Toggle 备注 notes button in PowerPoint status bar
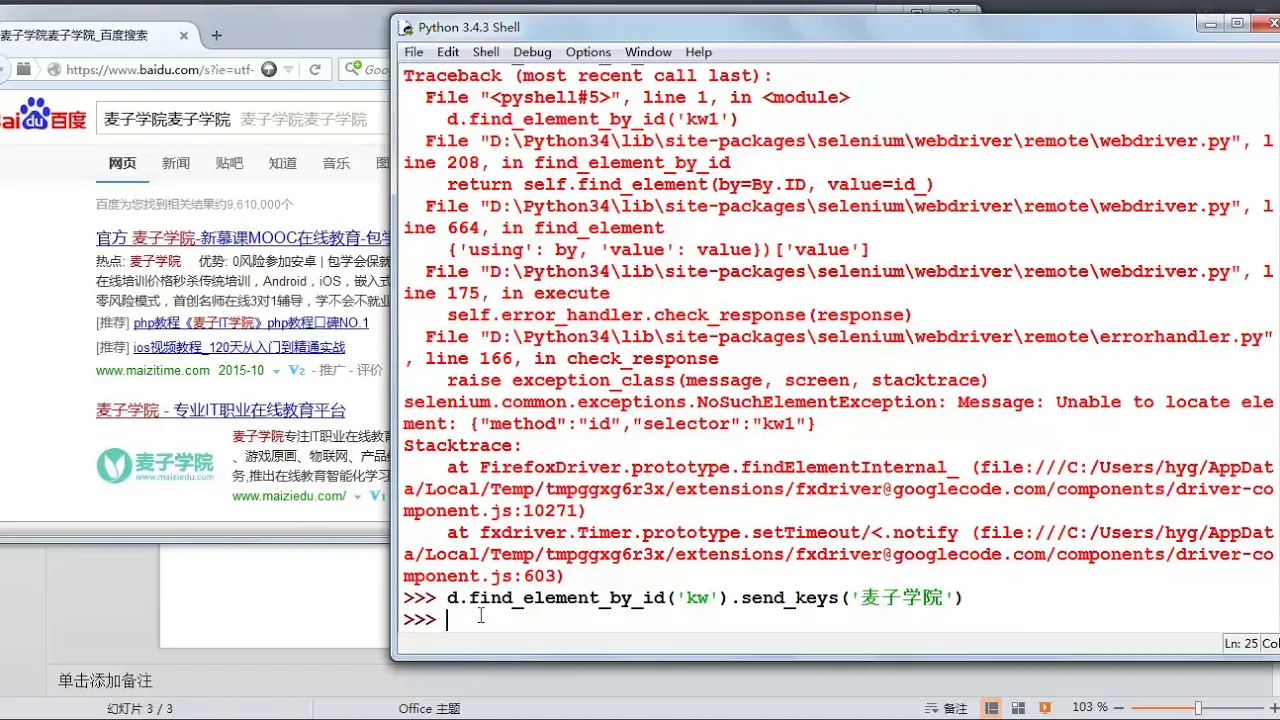Screen dimensions: 1280x720 coord(946,708)
